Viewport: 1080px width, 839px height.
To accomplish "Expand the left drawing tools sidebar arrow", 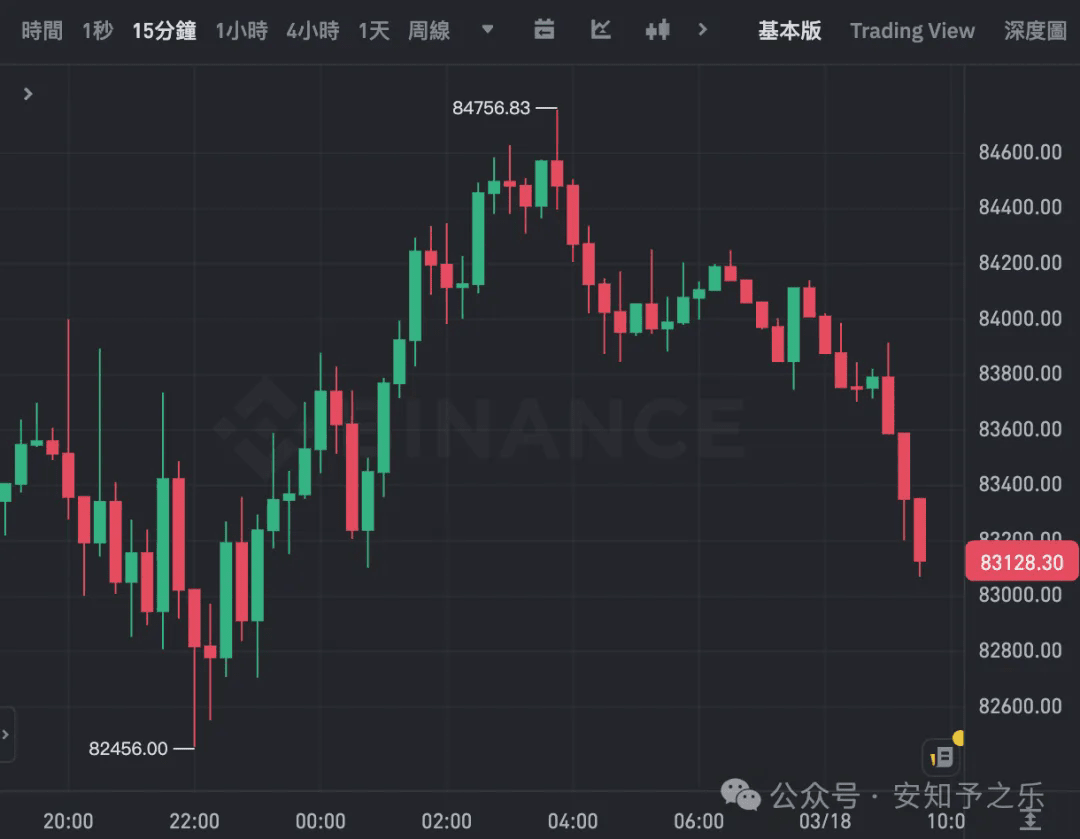I will coord(27,94).
